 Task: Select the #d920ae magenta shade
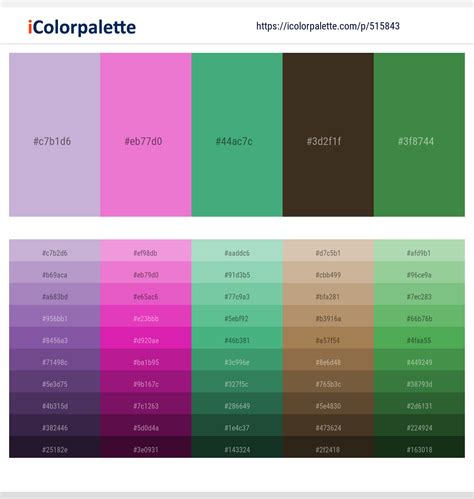(146, 338)
